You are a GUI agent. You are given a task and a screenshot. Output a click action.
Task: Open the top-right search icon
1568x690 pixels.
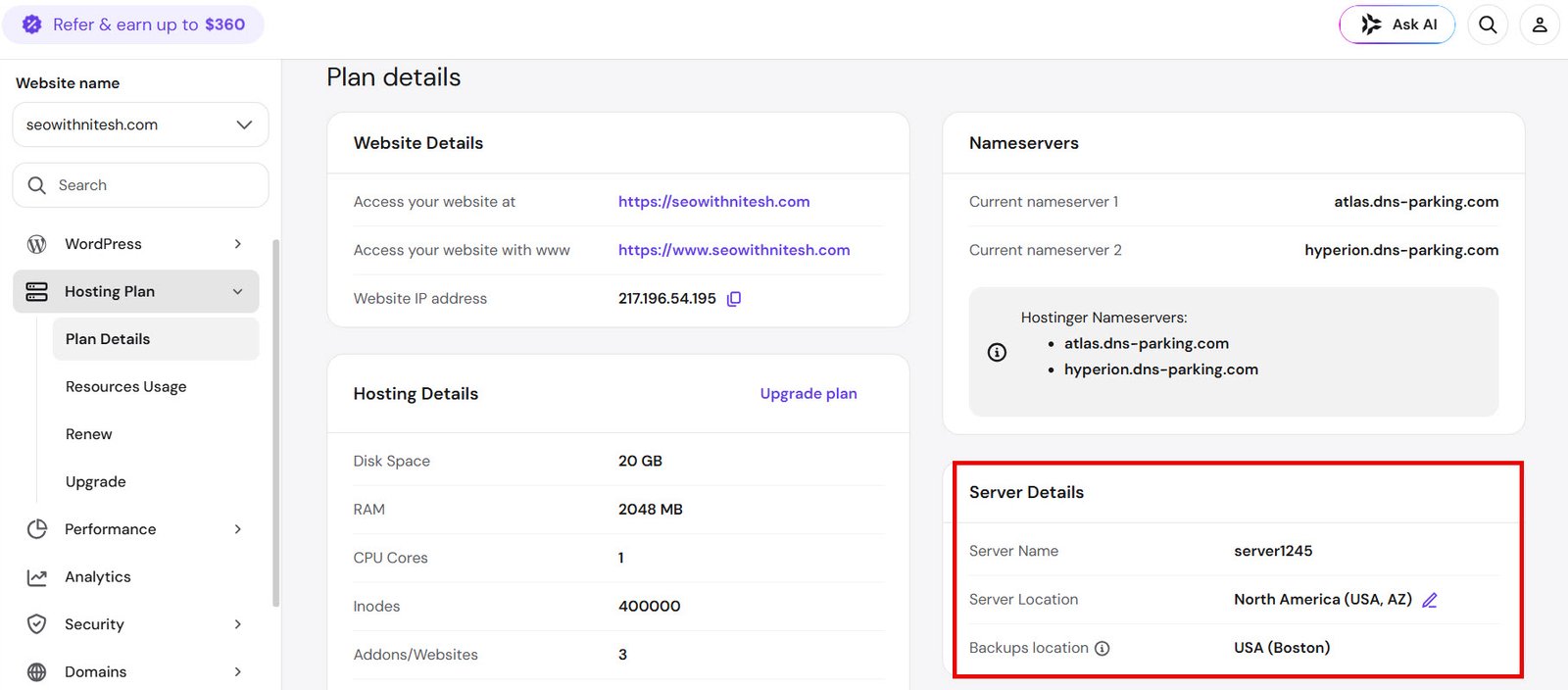tap(1488, 25)
